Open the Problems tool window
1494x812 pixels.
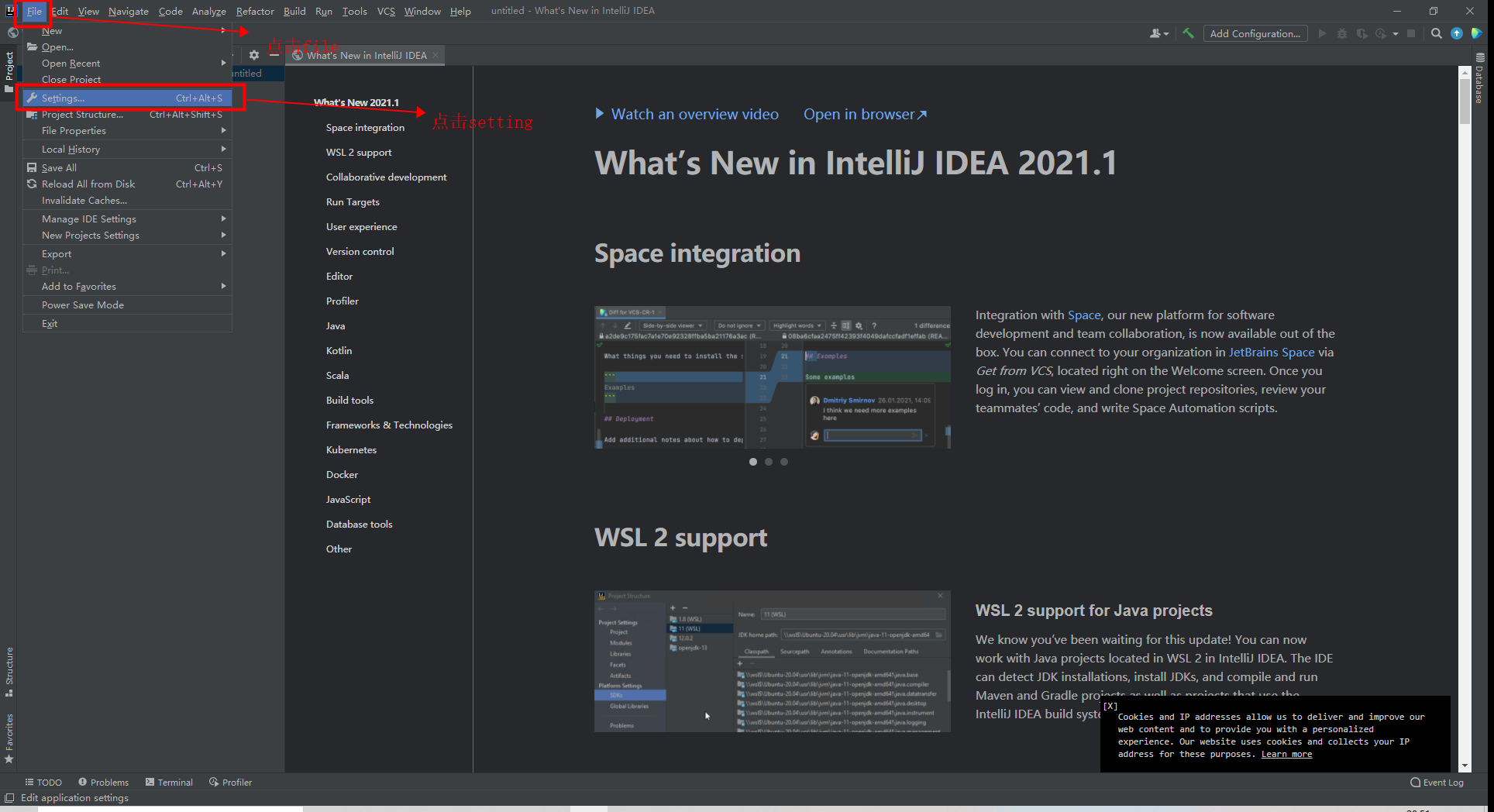click(x=103, y=783)
